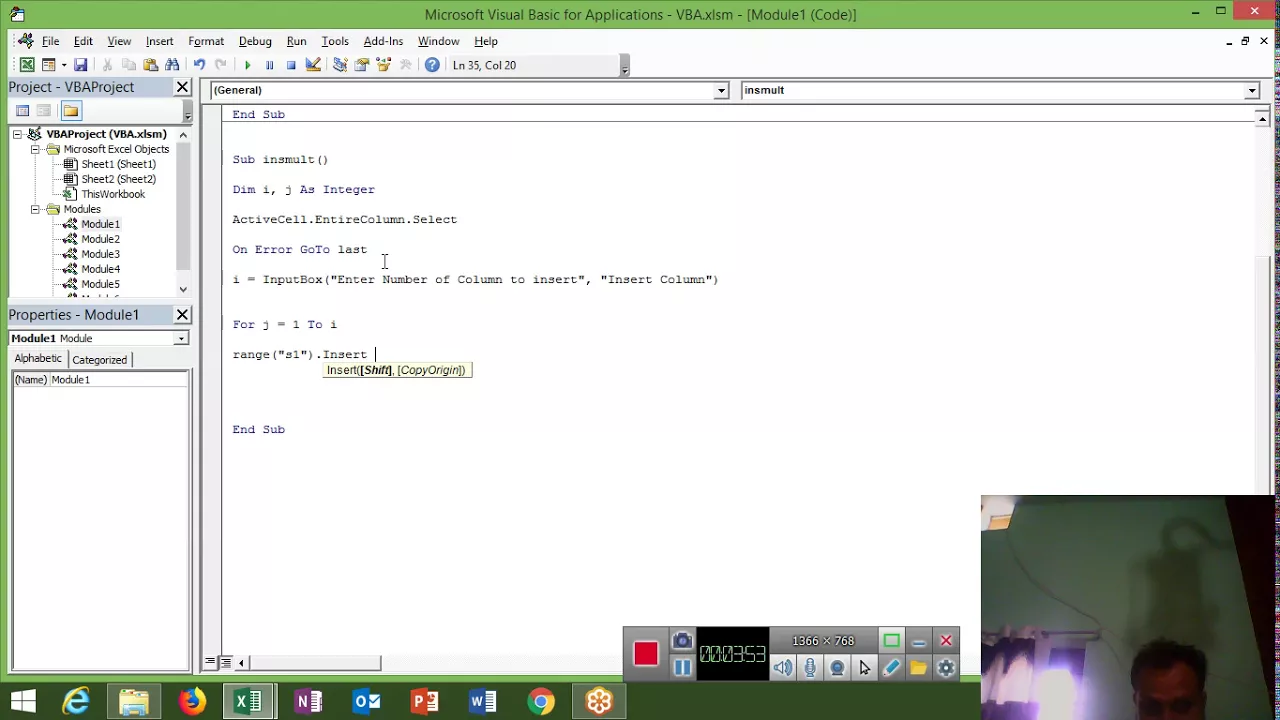Open the Excel icon on taskbar
This screenshot has height=720, width=1280.
coord(249,702)
